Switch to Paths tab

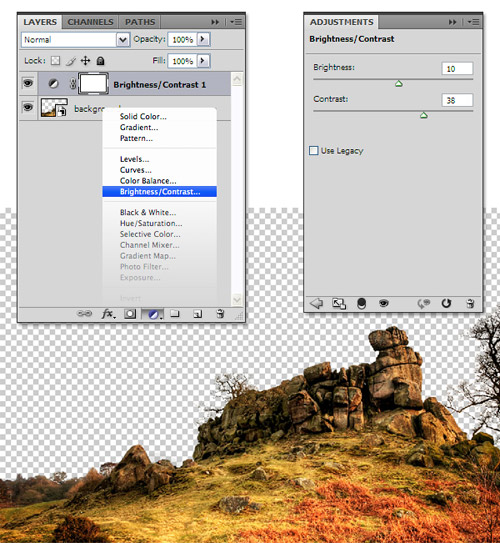point(140,22)
